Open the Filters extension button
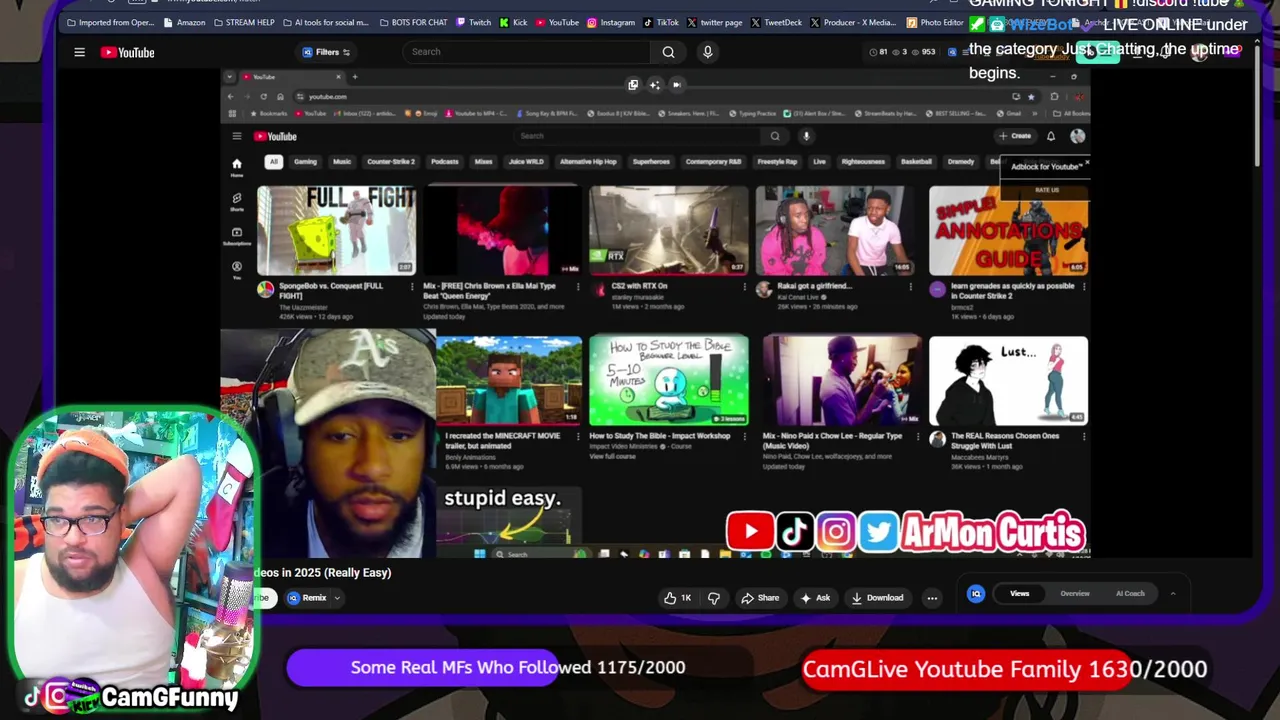Screen dimensions: 1280x720 pyautogui.click(x=326, y=52)
